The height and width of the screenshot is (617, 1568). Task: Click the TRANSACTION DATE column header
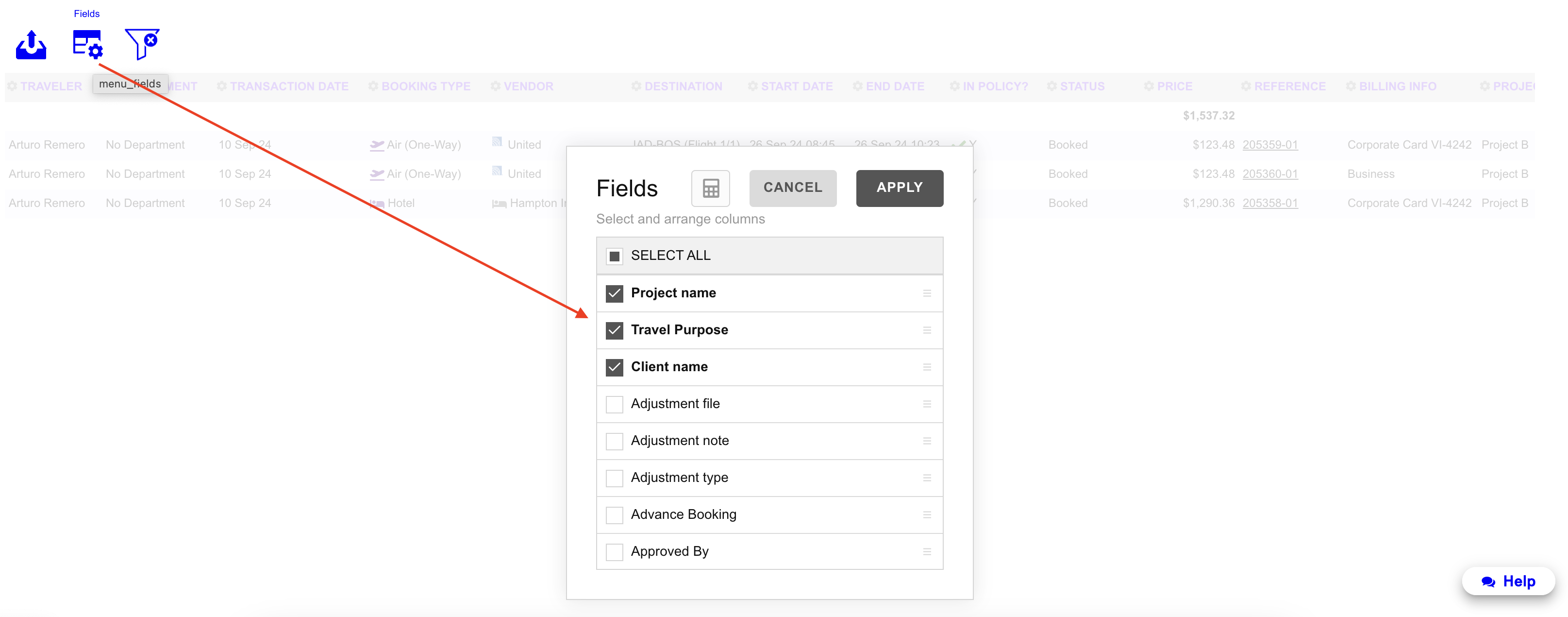pos(288,86)
